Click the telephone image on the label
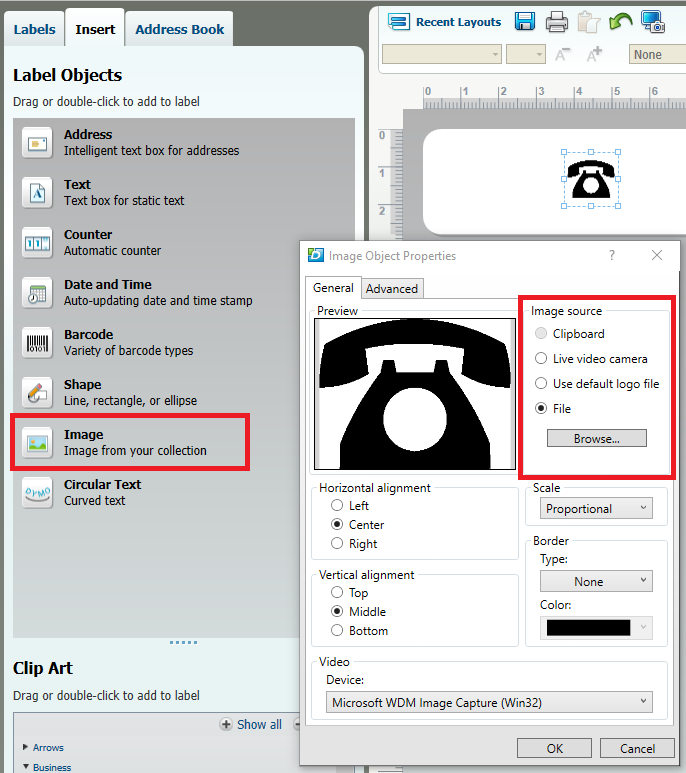This screenshot has height=773, width=686. (590, 180)
